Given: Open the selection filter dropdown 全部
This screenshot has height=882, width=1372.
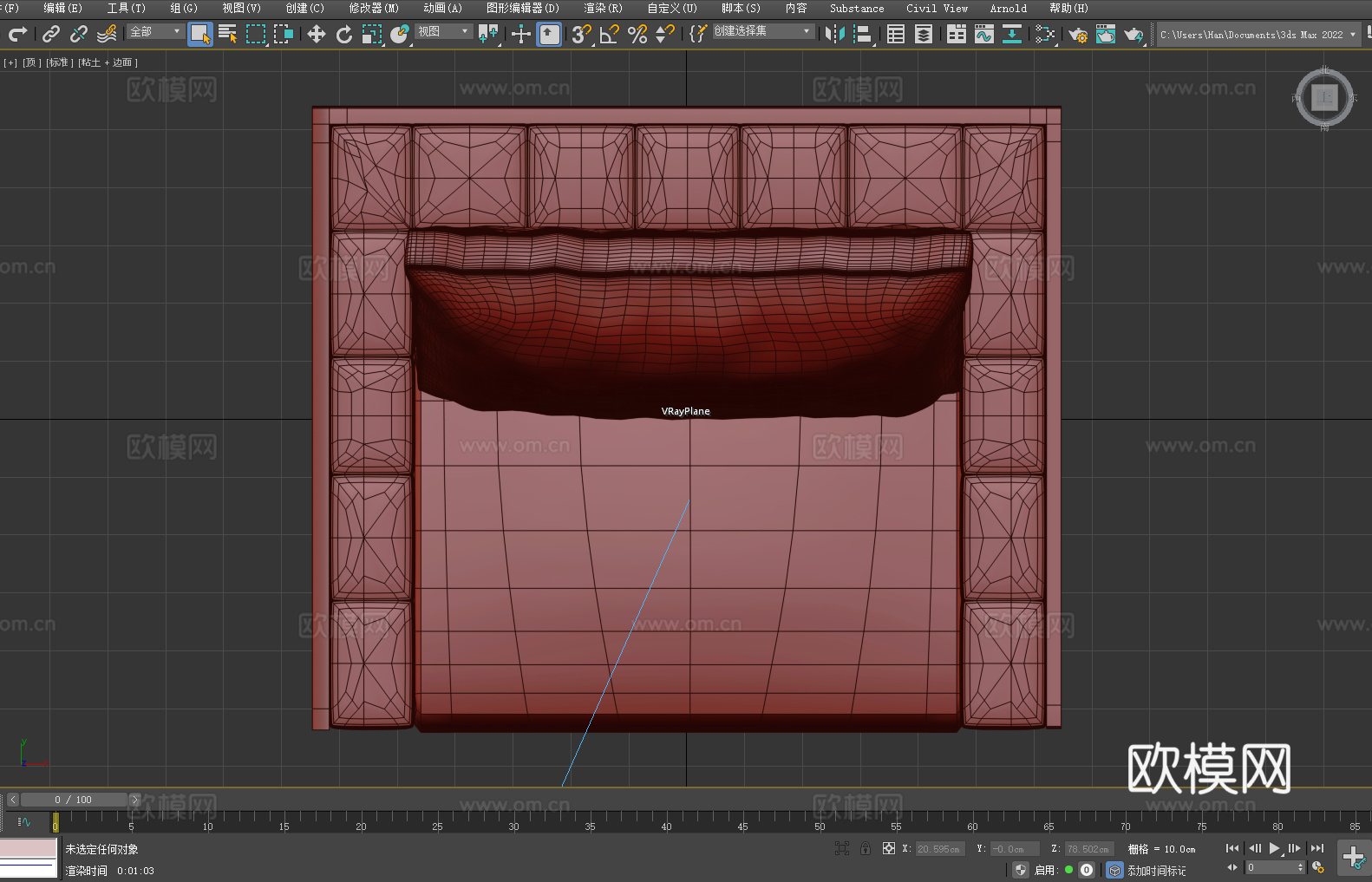Looking at the screenshot, I should pos(155,32).
